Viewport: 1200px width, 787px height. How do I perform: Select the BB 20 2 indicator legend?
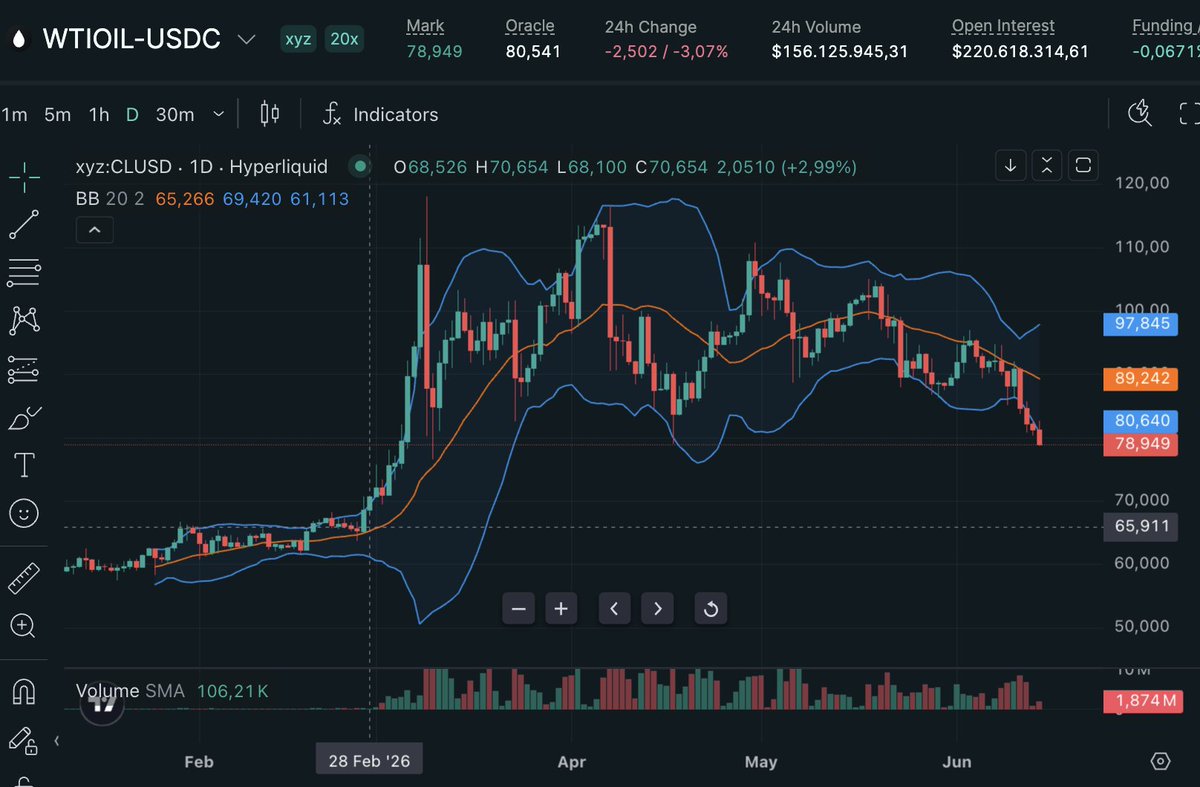[x=110, y=199]
